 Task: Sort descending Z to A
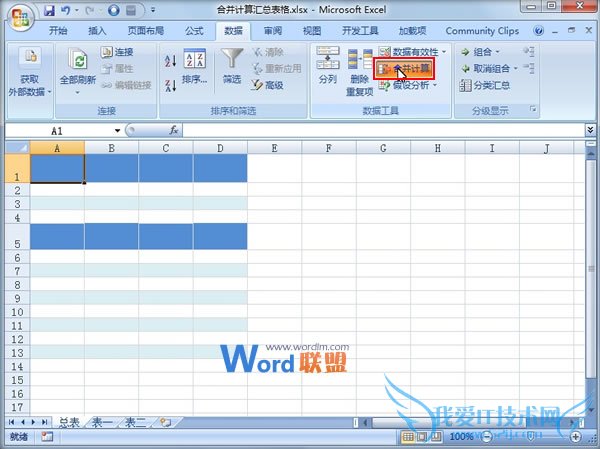click(170, 85)
